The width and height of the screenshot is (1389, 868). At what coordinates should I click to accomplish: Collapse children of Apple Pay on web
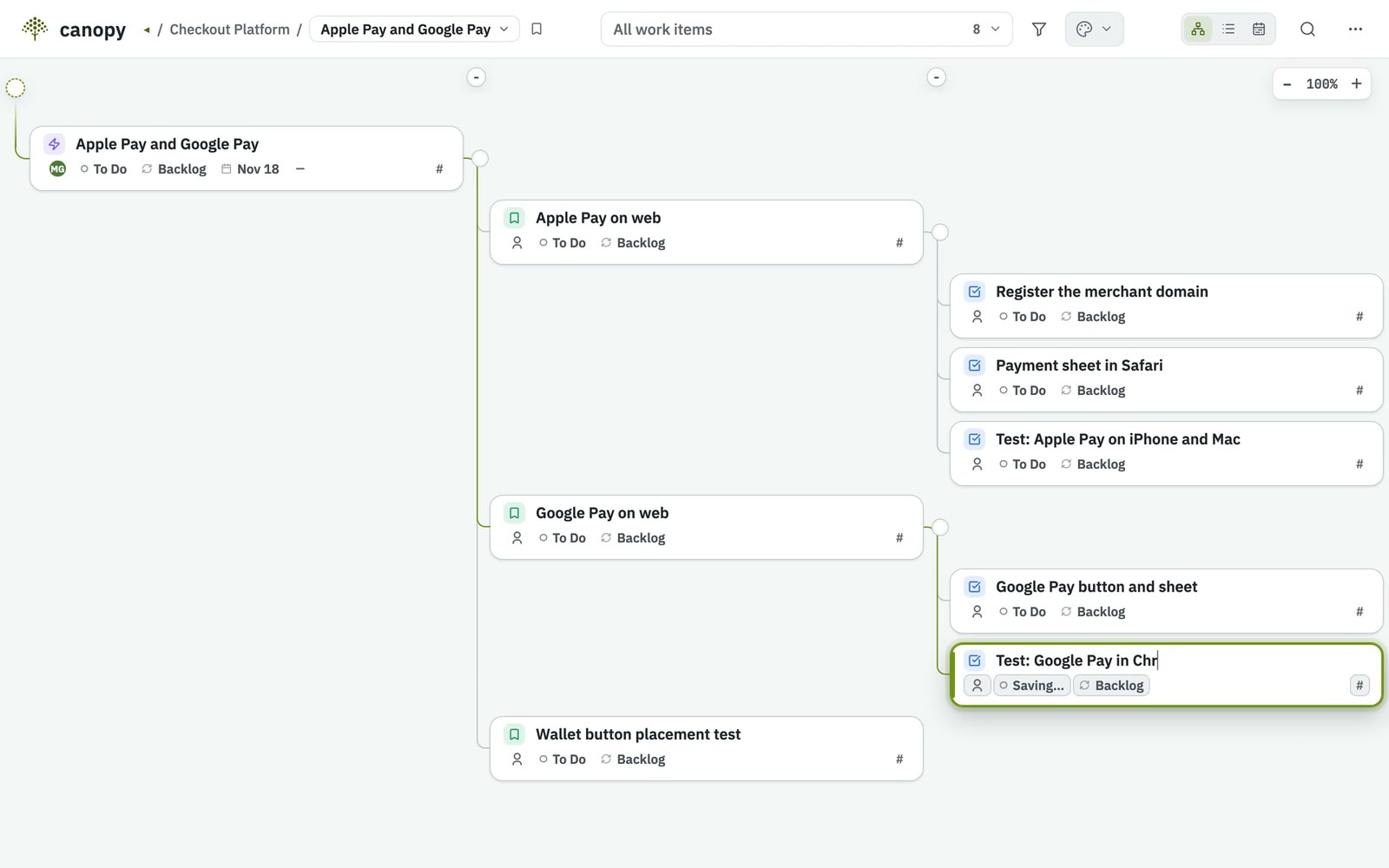tap(940, 232)
